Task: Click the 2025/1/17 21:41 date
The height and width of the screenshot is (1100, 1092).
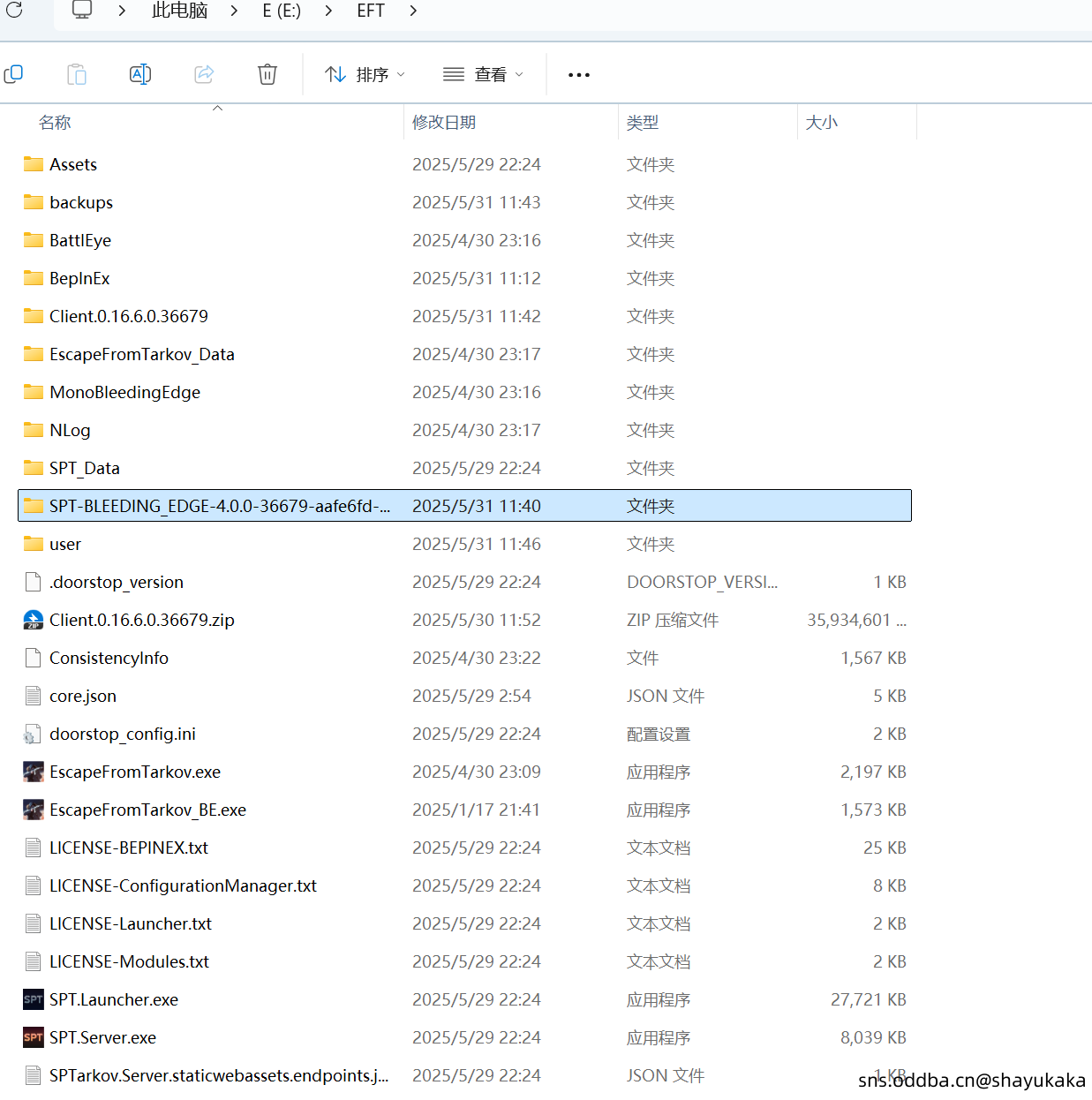Action: [476, 810]
